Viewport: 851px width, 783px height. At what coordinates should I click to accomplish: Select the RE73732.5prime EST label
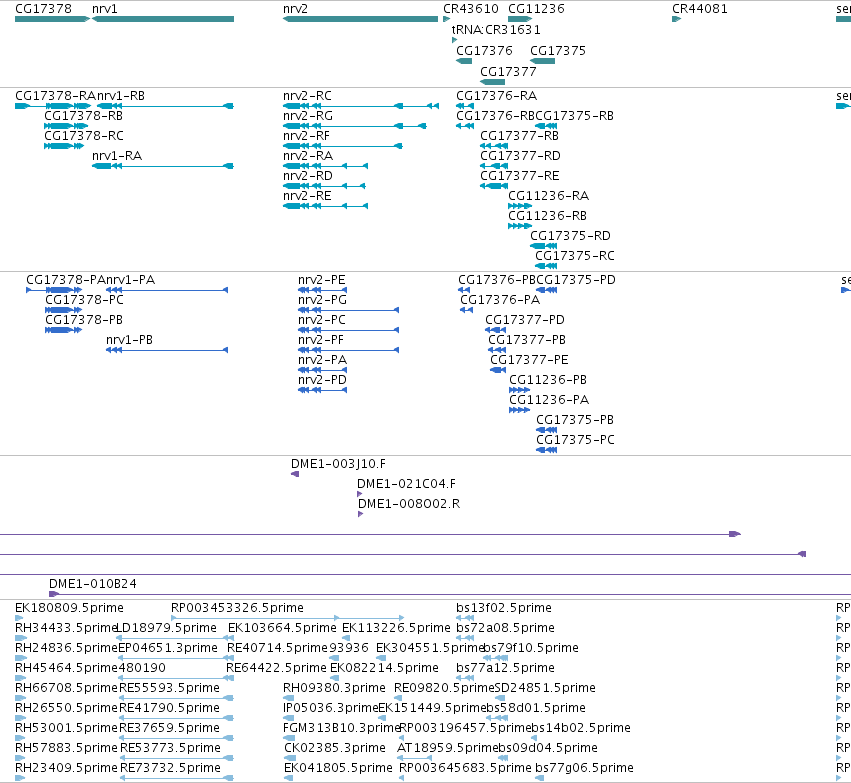[170, 768]
